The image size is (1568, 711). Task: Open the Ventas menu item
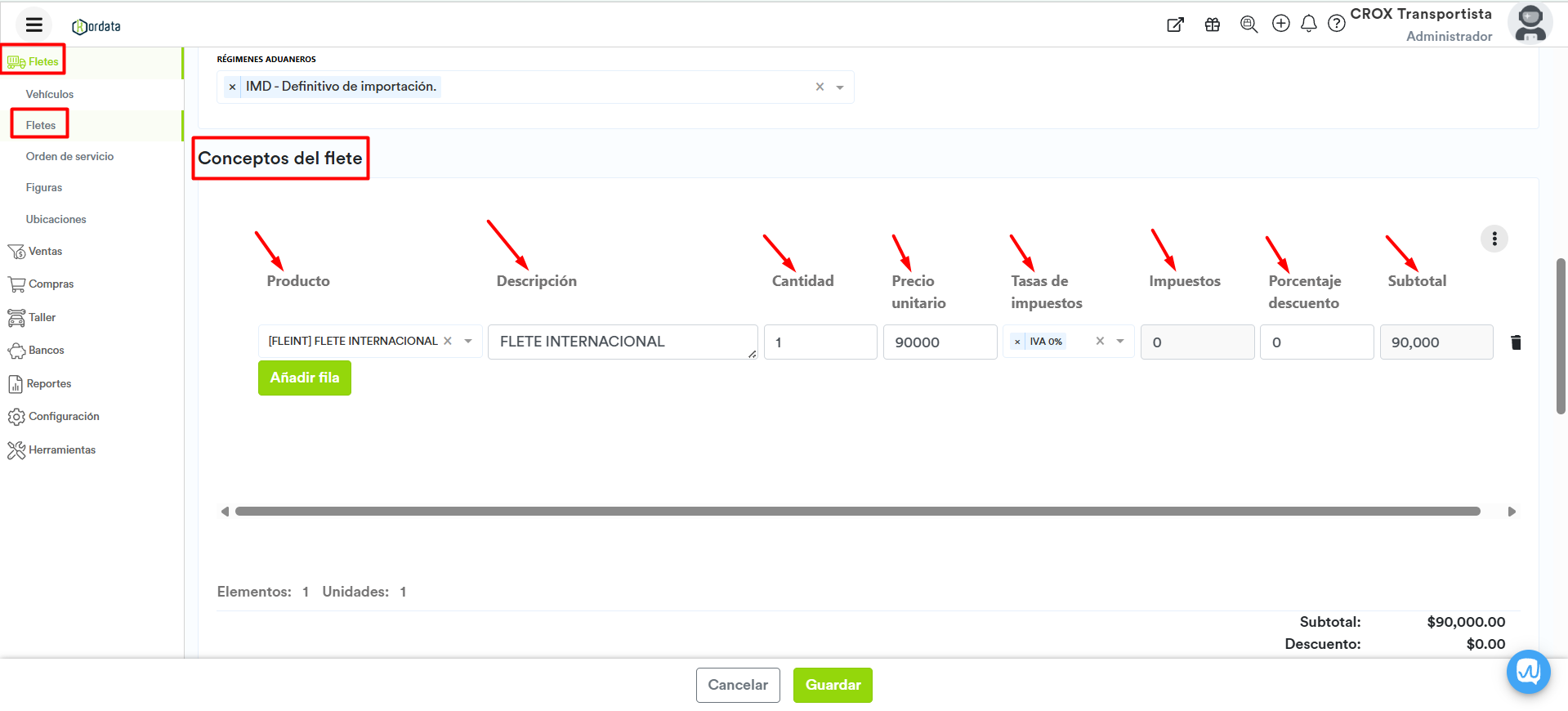(45, 251)
